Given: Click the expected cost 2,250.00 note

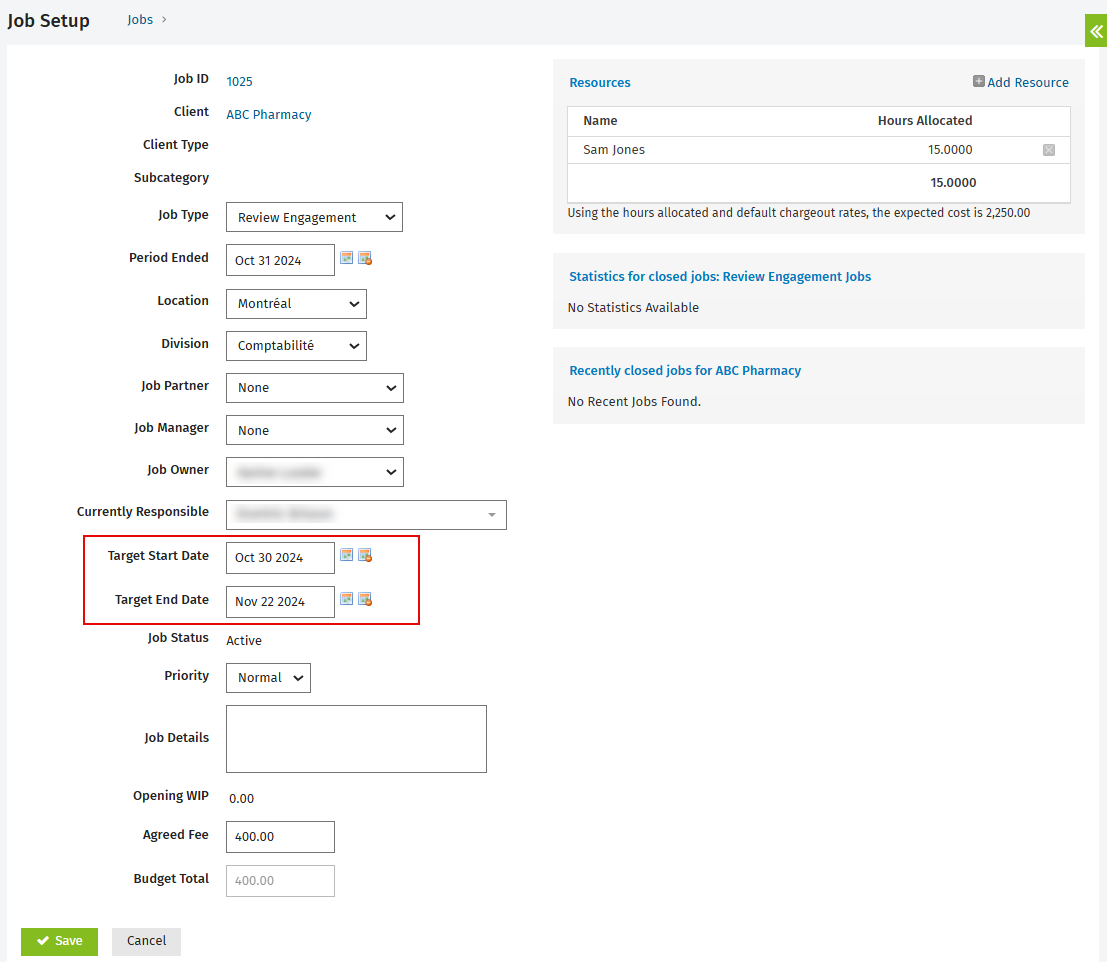Looking at the screenshot, I should click(x=799, y=212).
